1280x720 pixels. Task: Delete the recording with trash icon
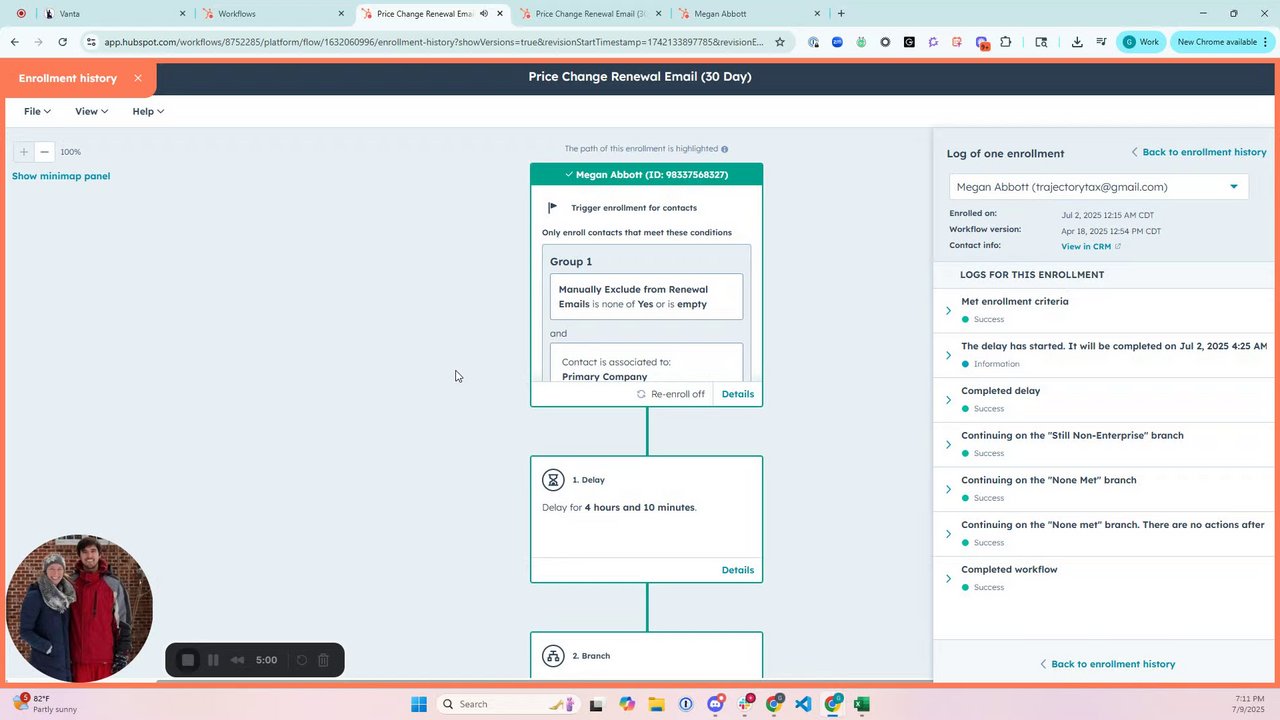(323, 660)
